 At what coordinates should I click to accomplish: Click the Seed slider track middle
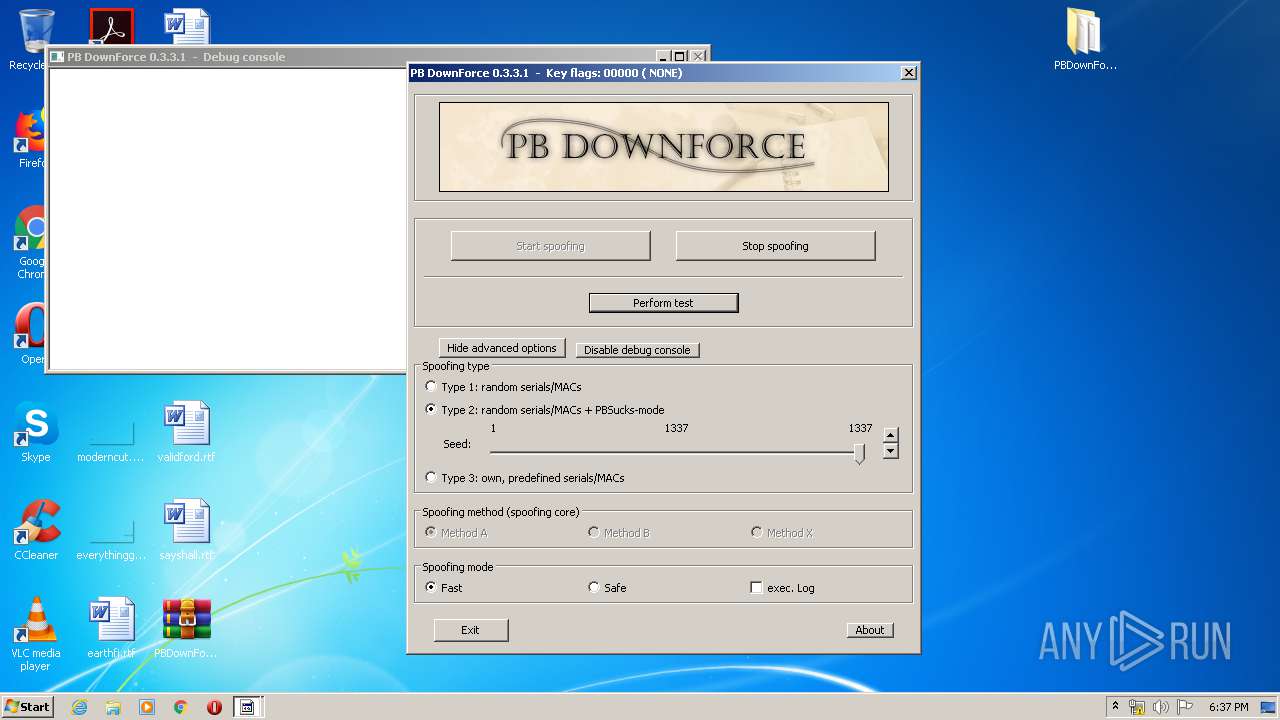coord(676,453)
